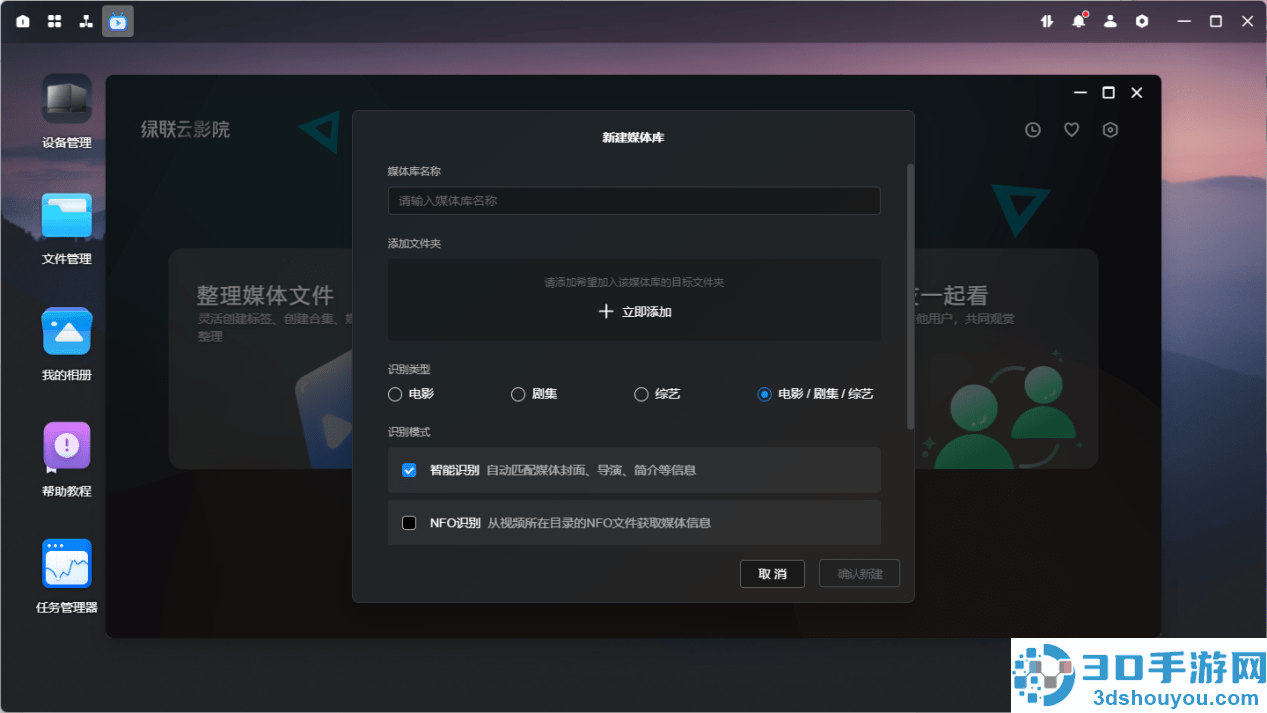Open the transfer arrows icon in top bar
The height and width of the screenshot is (713, 1267).
tap(1047, 21)
